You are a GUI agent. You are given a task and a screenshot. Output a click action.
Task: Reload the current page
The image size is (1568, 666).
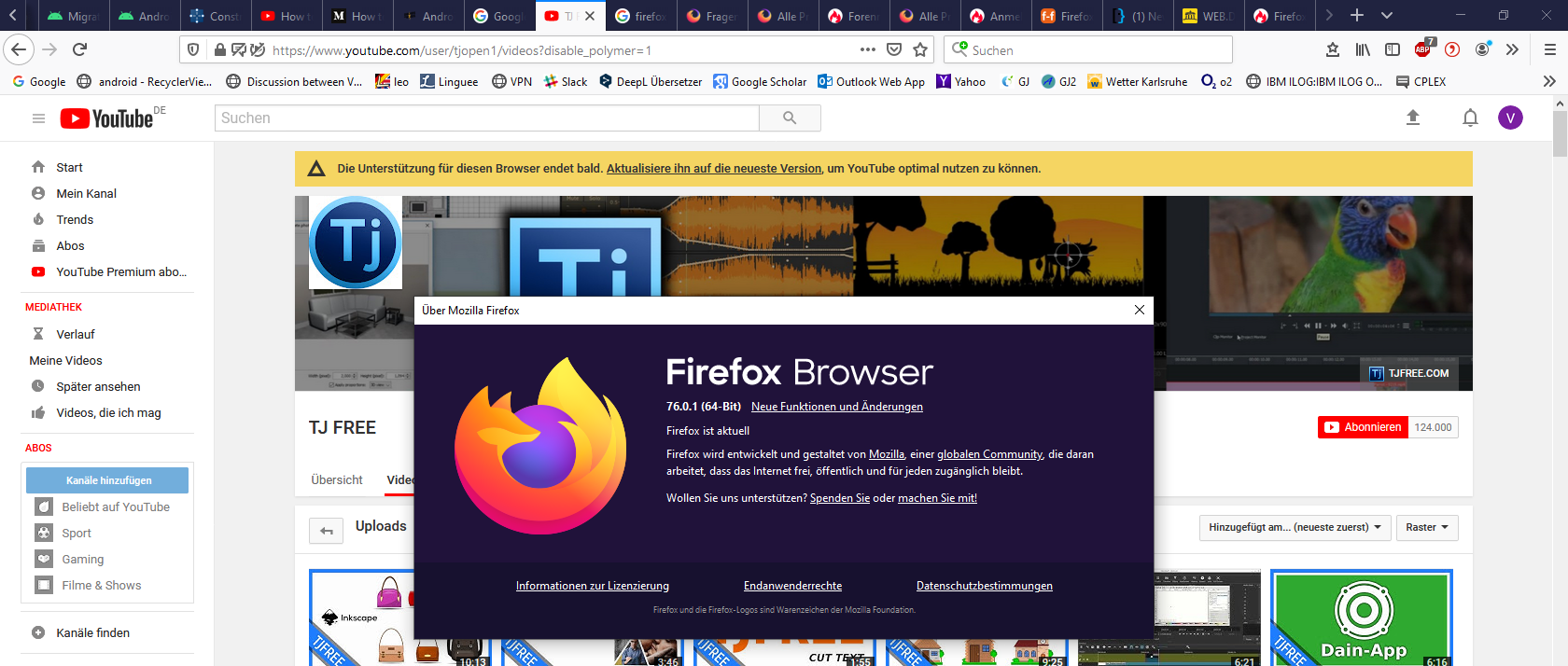point(80,49)
